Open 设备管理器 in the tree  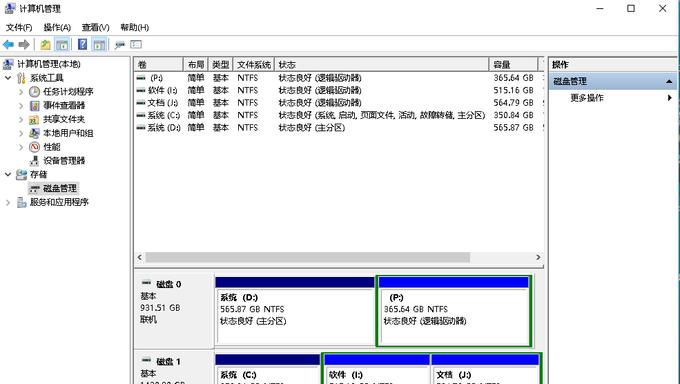64,161
